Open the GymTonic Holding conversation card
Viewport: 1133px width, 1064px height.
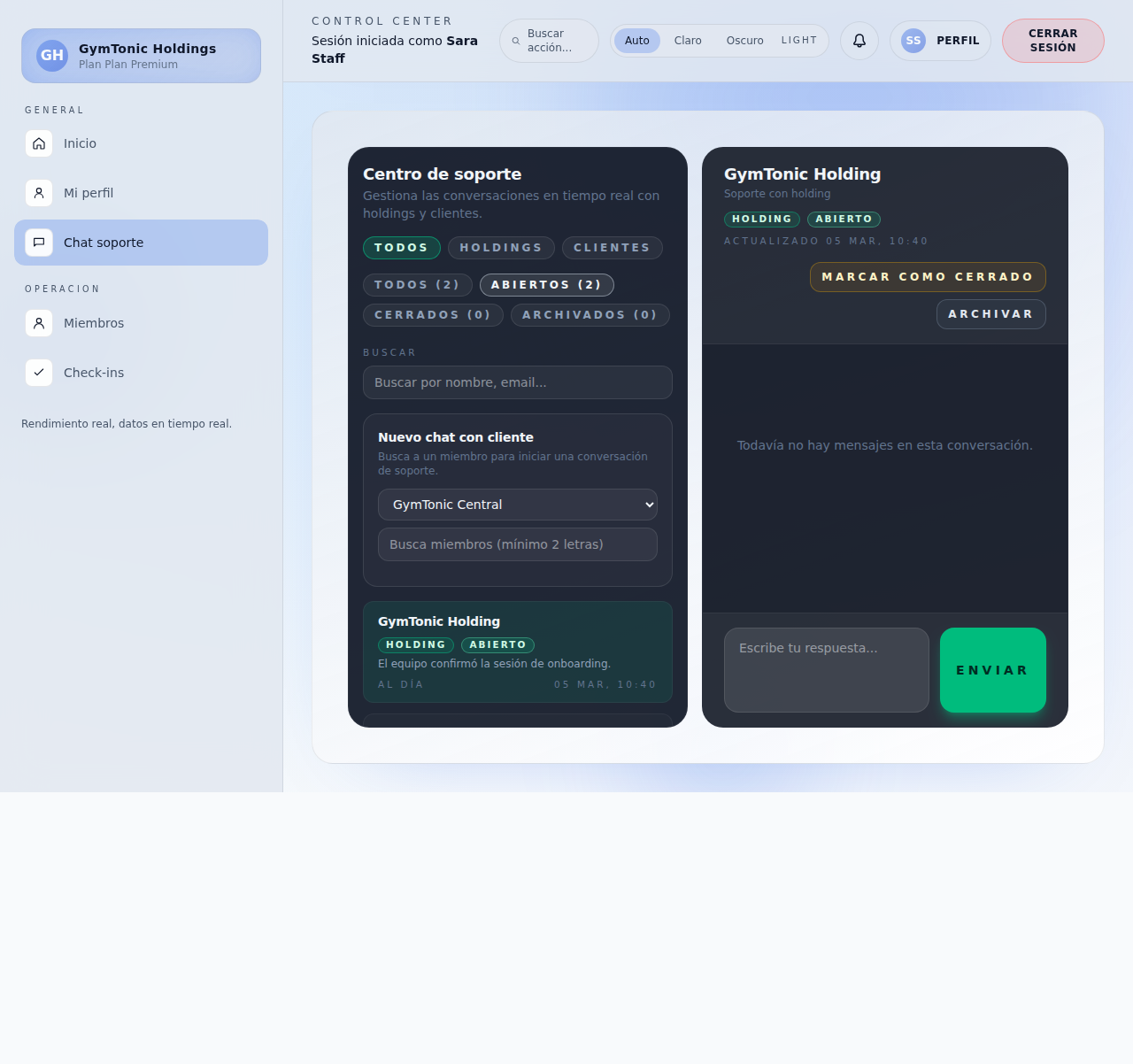517,652
